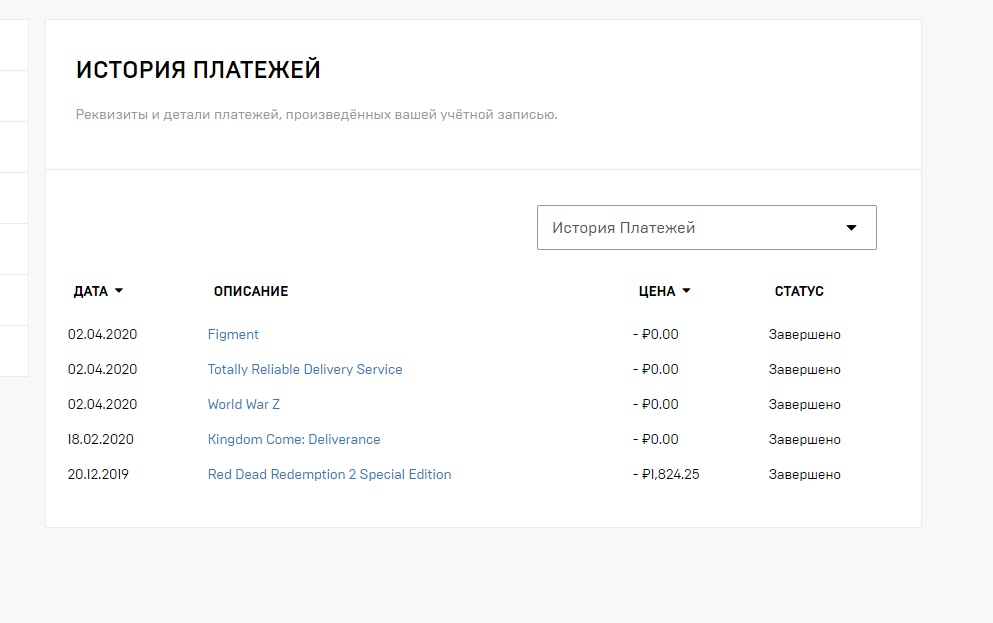This screenshot has width=993, height=623.
Task: Click the СТАТУС column header
Action: (x=799, y=292)
